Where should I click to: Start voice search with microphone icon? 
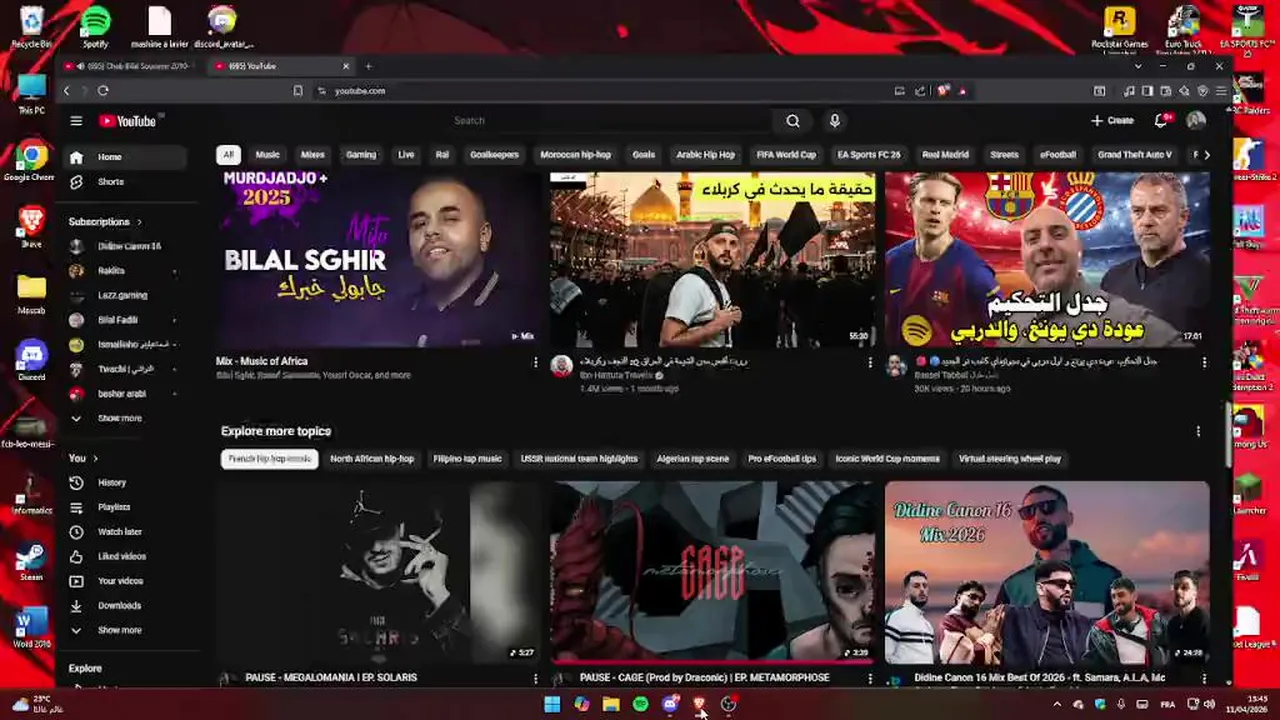tap(835, 121)
